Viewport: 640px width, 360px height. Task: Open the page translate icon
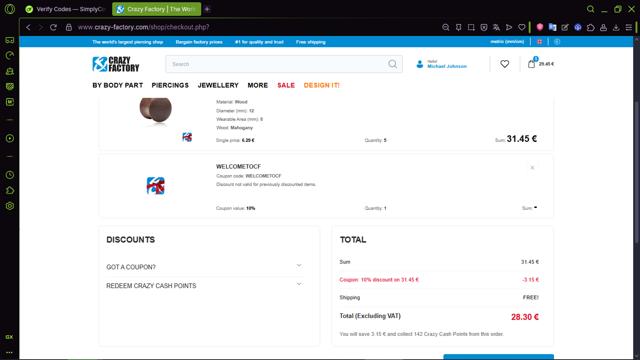[496, 27]
